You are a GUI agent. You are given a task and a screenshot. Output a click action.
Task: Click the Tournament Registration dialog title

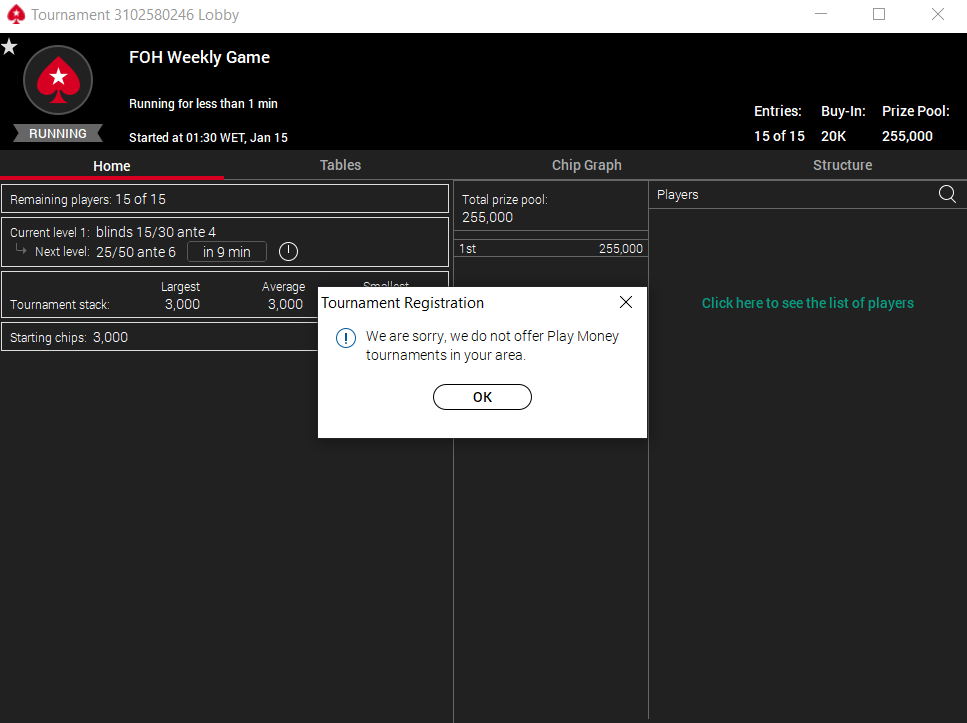click(x=403, y=303)
